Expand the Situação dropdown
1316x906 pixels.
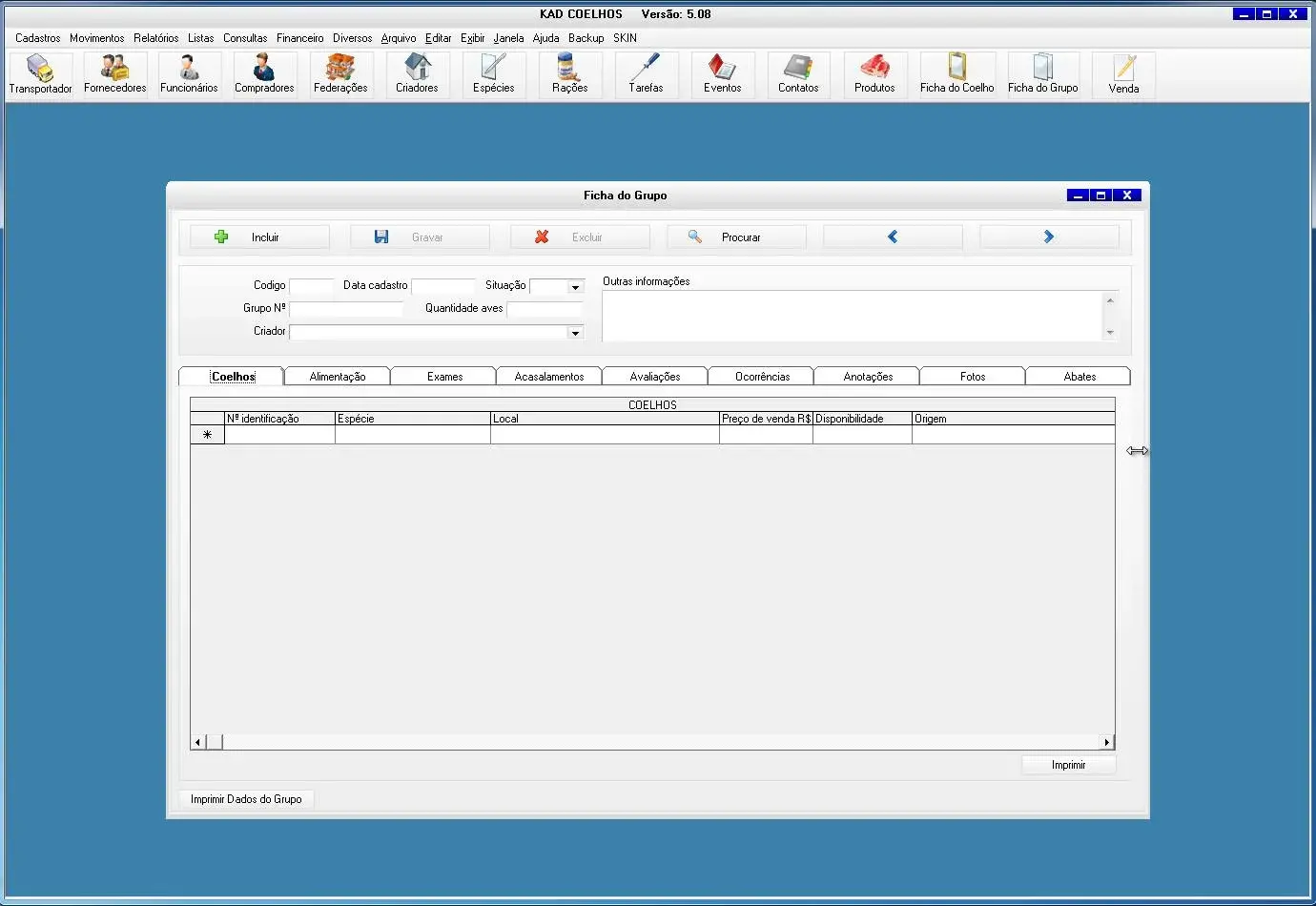click(575, 287)
